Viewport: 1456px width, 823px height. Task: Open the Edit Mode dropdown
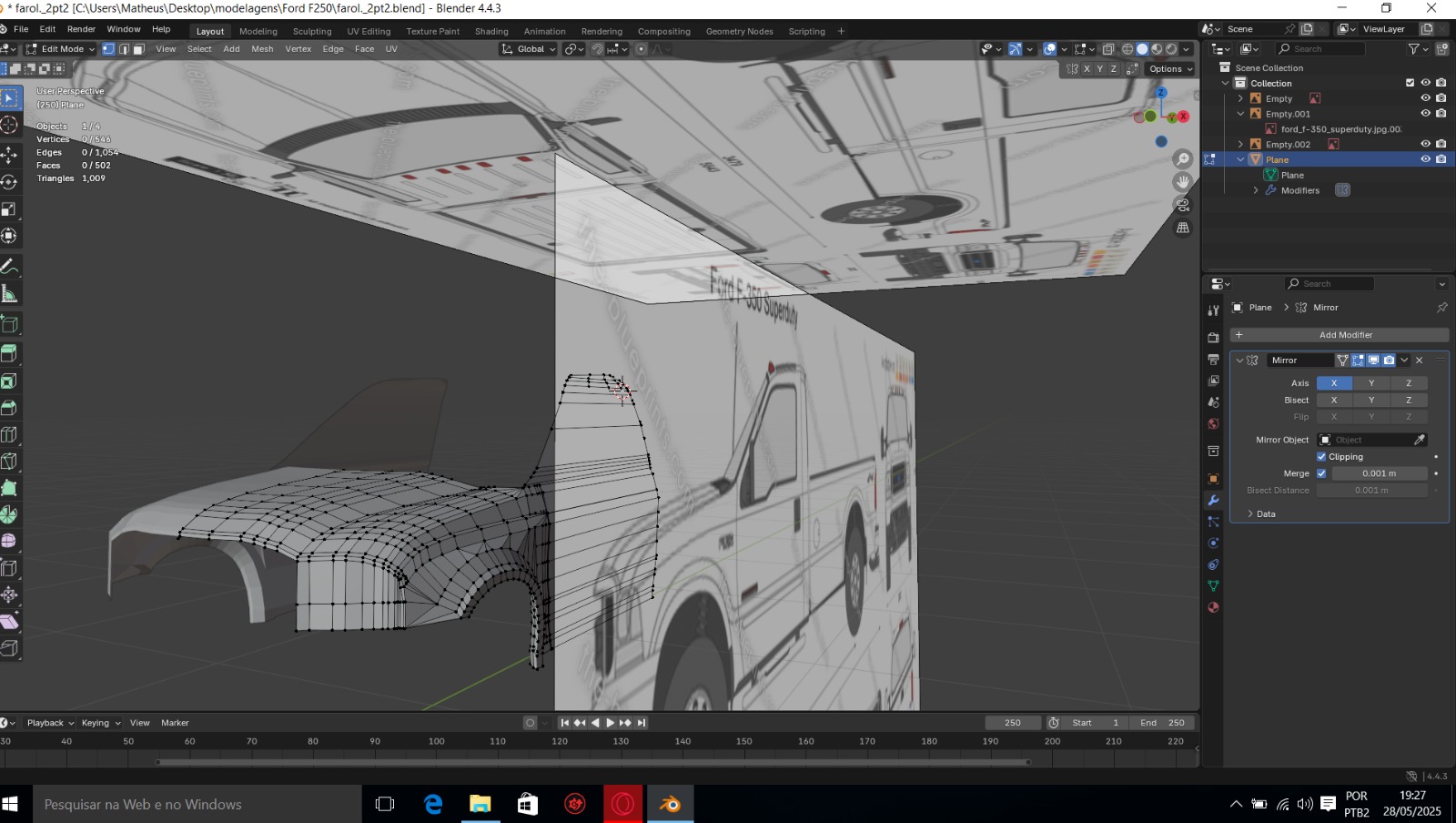coord(60,49)
